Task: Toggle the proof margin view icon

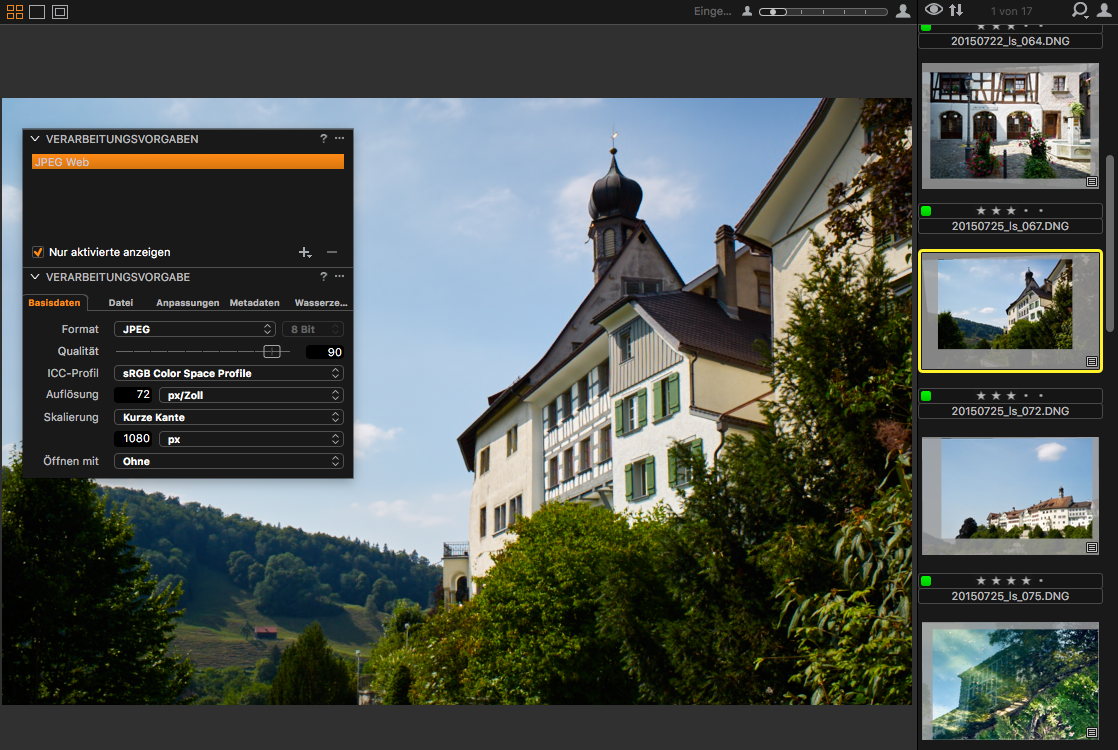Action: pos(60,12)
